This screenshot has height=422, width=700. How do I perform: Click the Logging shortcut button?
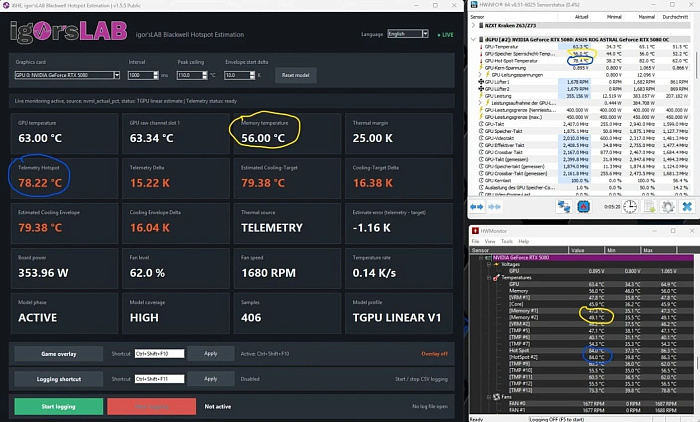[59, 379]
